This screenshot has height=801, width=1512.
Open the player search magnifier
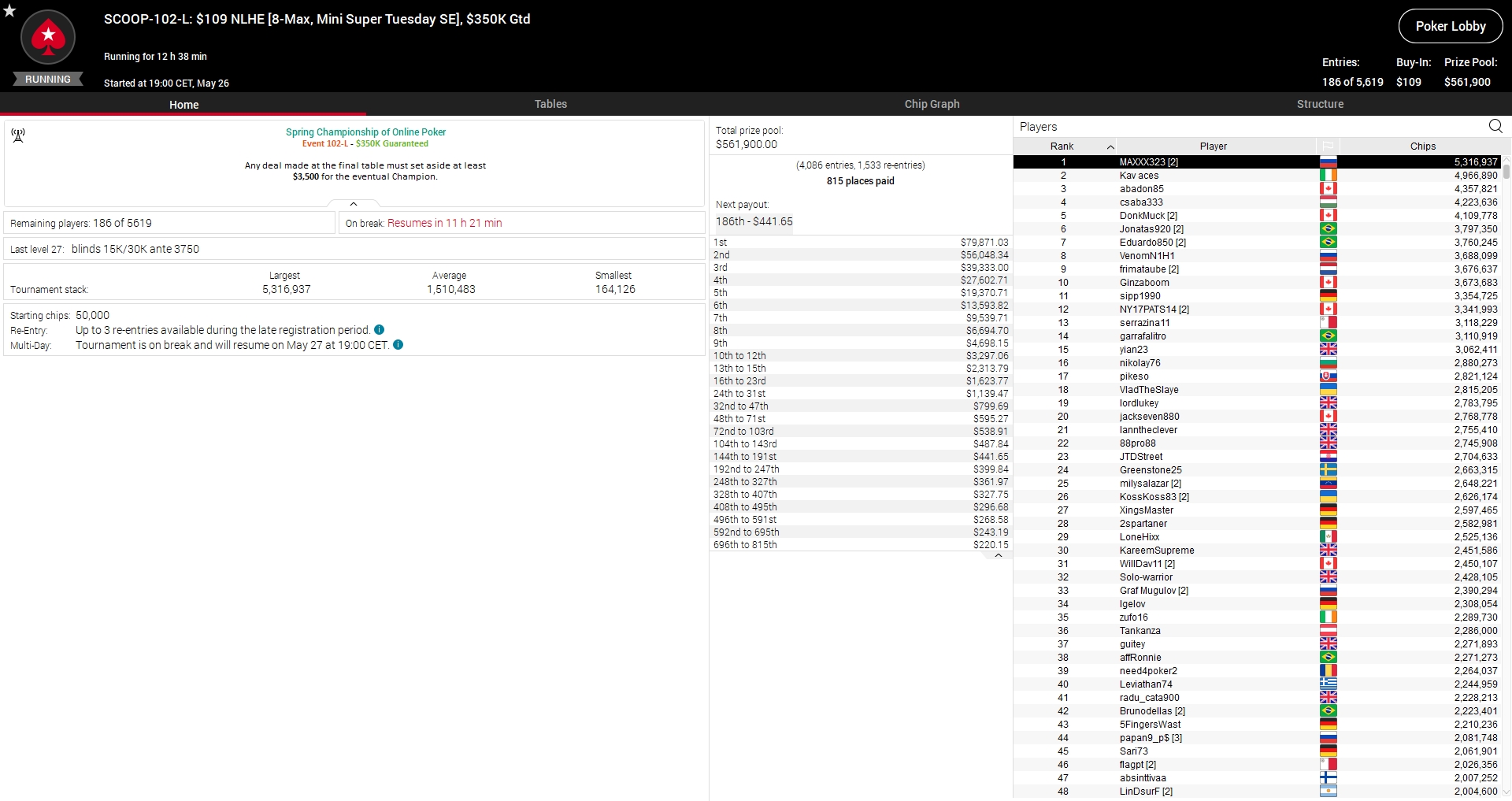[x=1495, y=126]
